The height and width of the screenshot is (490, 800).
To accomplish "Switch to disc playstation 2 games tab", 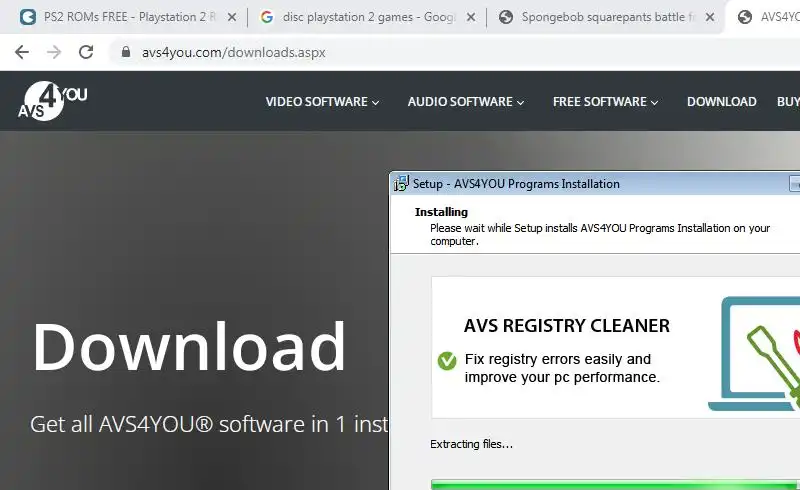I will point(367,17).
